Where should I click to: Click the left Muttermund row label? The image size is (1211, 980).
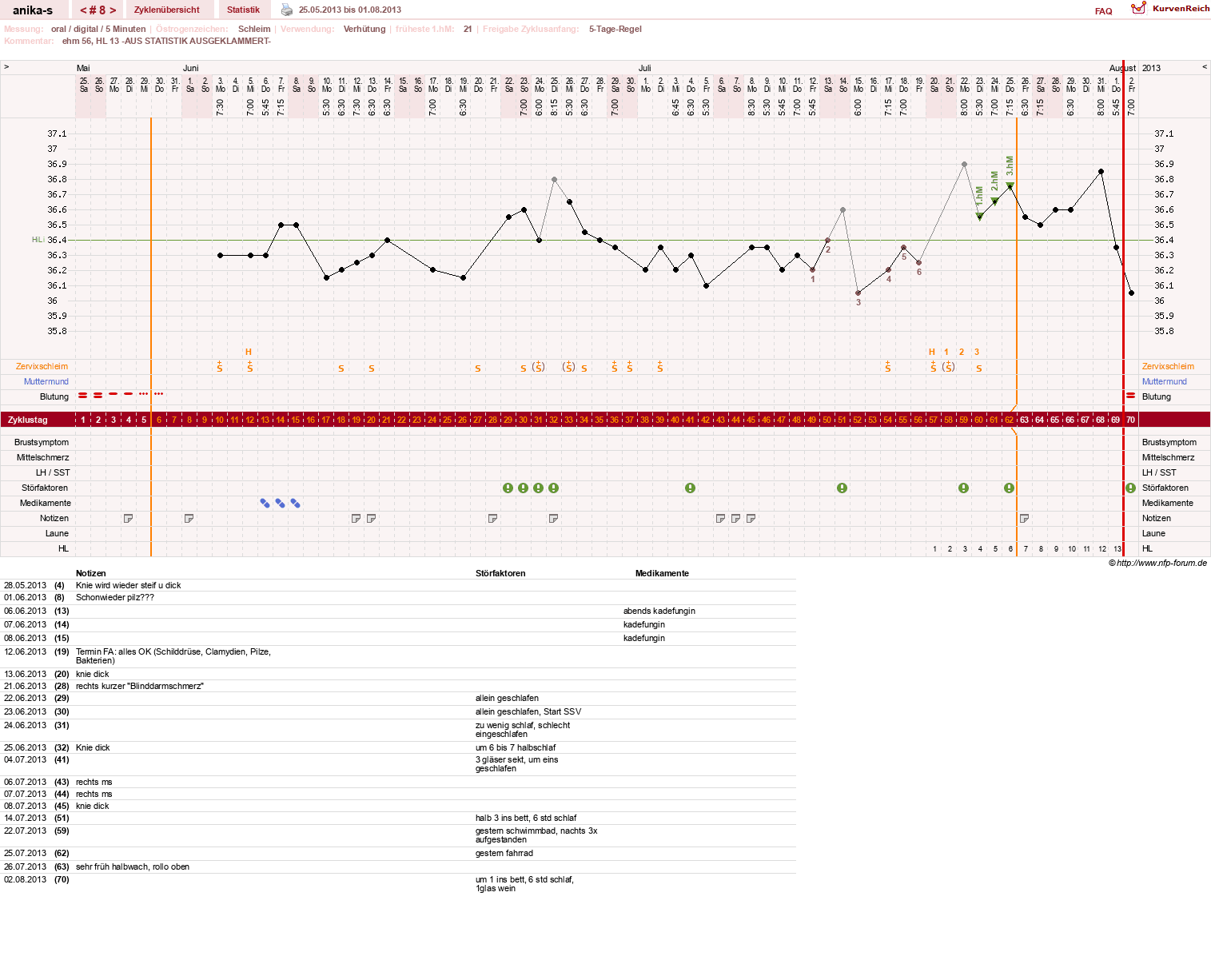46,381
